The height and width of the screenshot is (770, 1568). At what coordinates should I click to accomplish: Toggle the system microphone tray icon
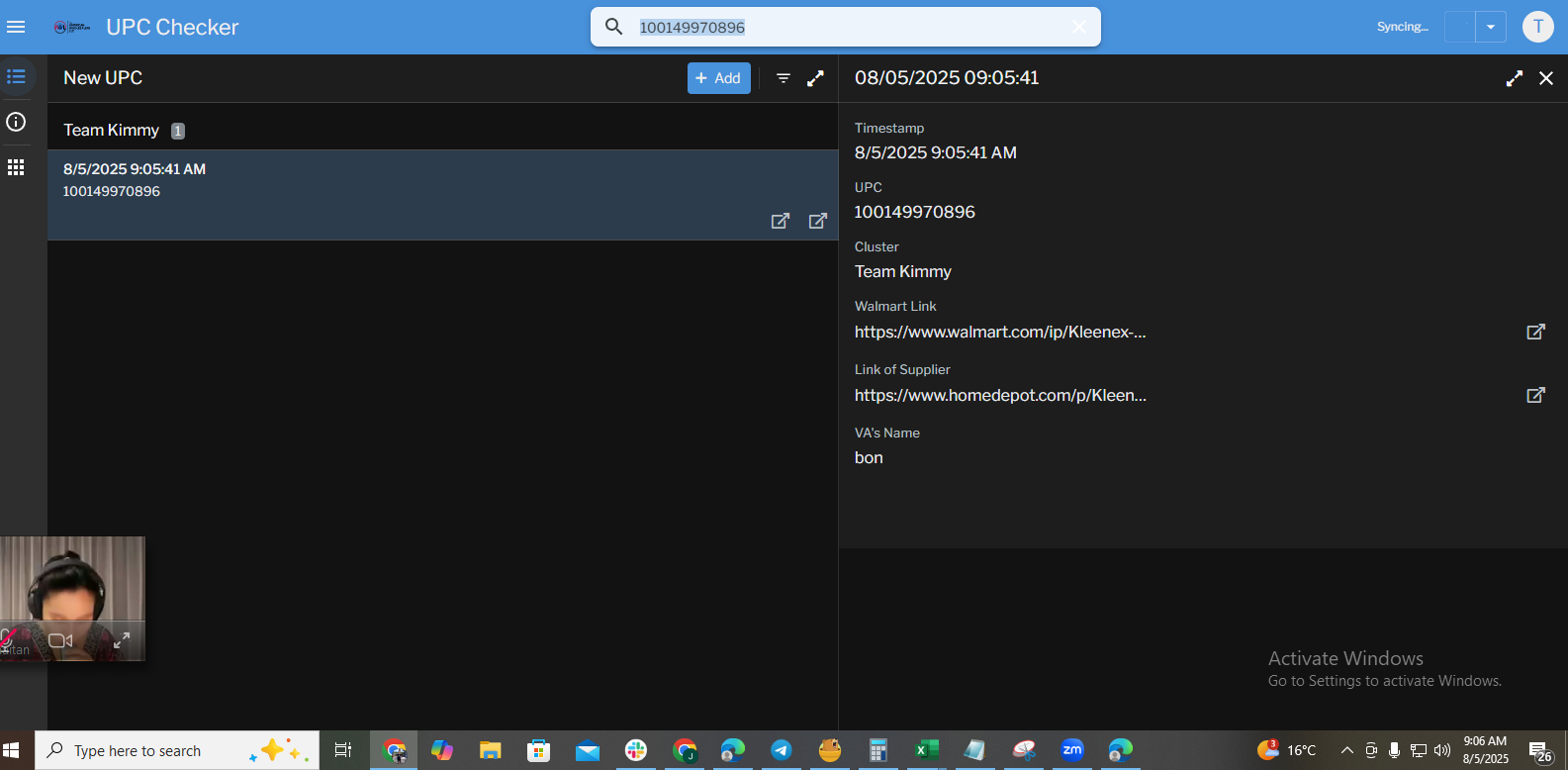pyautogui.click(x=1394, y=750)
